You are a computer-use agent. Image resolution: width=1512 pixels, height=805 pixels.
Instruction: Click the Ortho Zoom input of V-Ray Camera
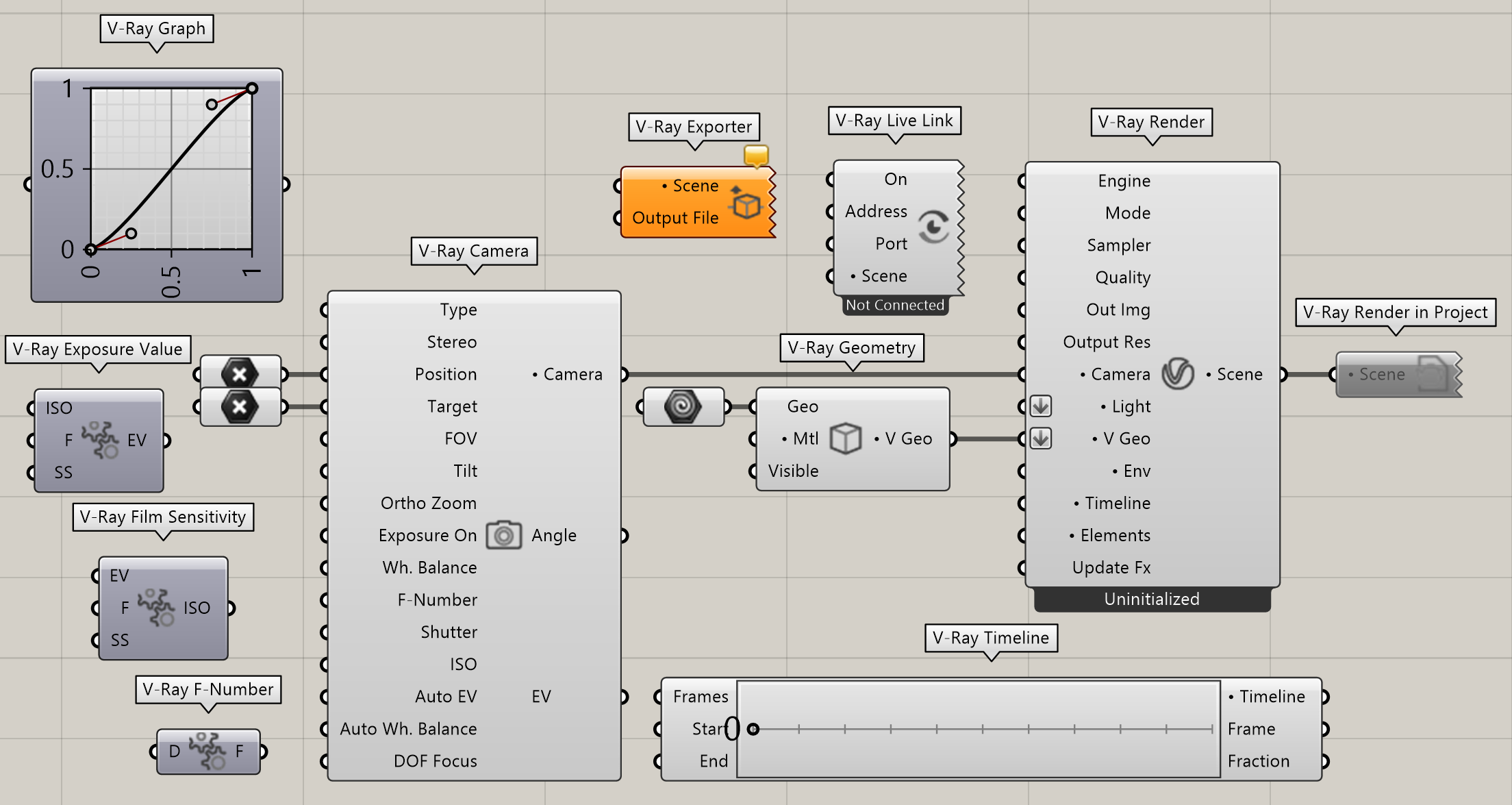click(x=429, y=503)
